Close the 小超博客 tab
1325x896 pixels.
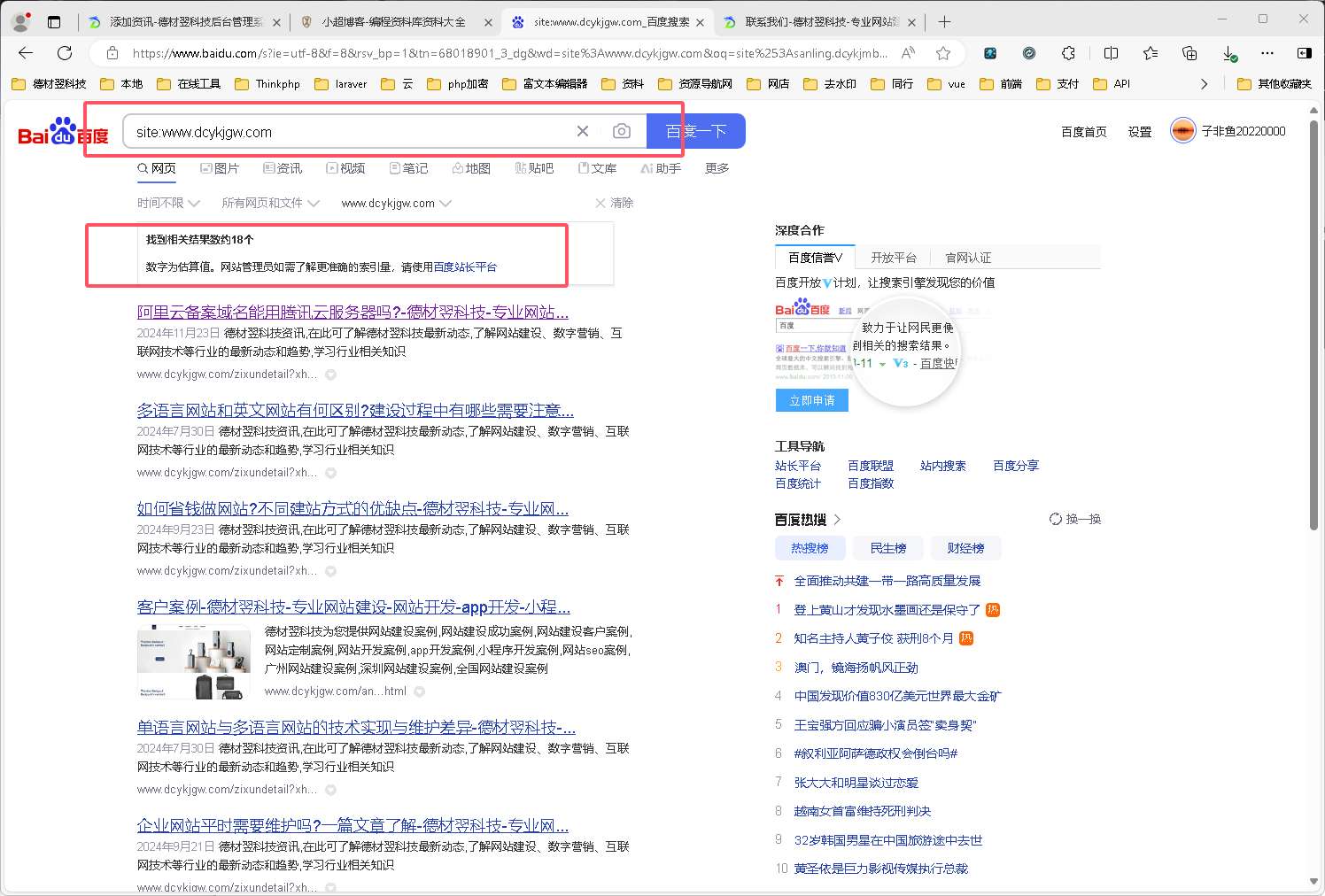point(488,22)
